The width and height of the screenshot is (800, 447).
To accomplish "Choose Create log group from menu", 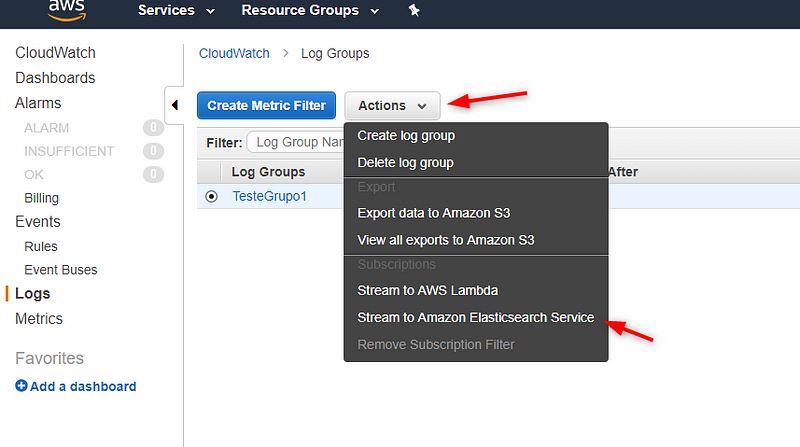I will [406, 136].
